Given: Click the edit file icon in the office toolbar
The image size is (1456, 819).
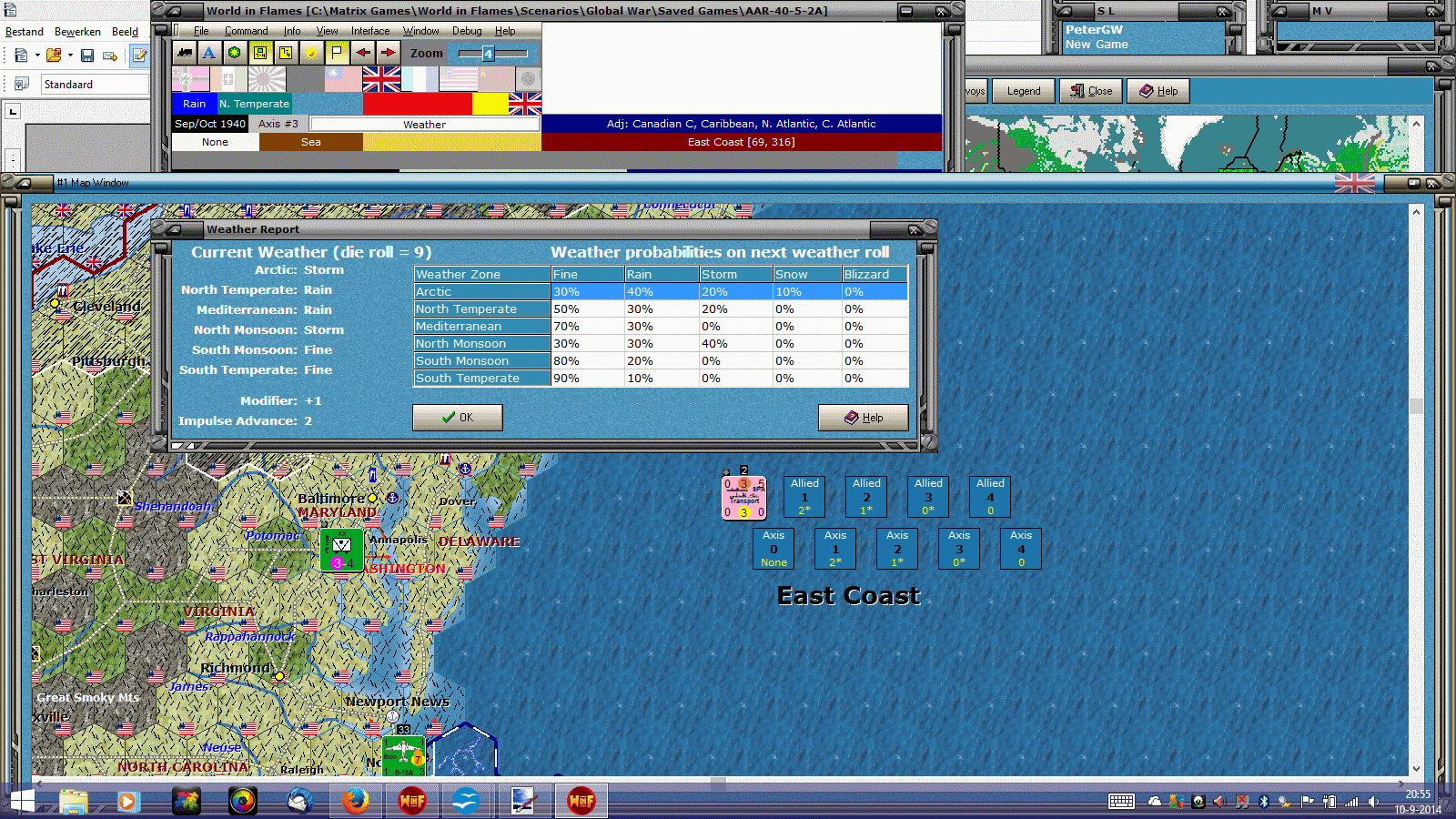Looking at the screenshot, I should point(139,56).
